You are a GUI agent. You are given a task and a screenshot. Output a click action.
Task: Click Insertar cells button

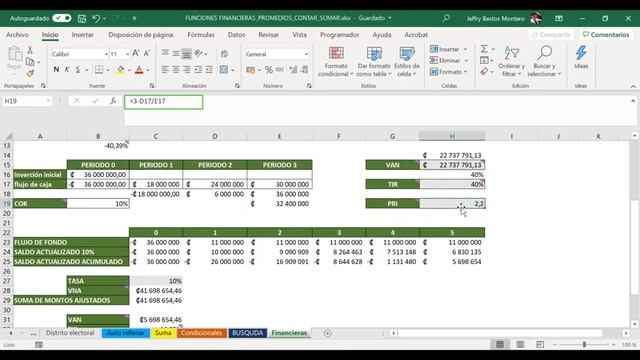[444, 49]
